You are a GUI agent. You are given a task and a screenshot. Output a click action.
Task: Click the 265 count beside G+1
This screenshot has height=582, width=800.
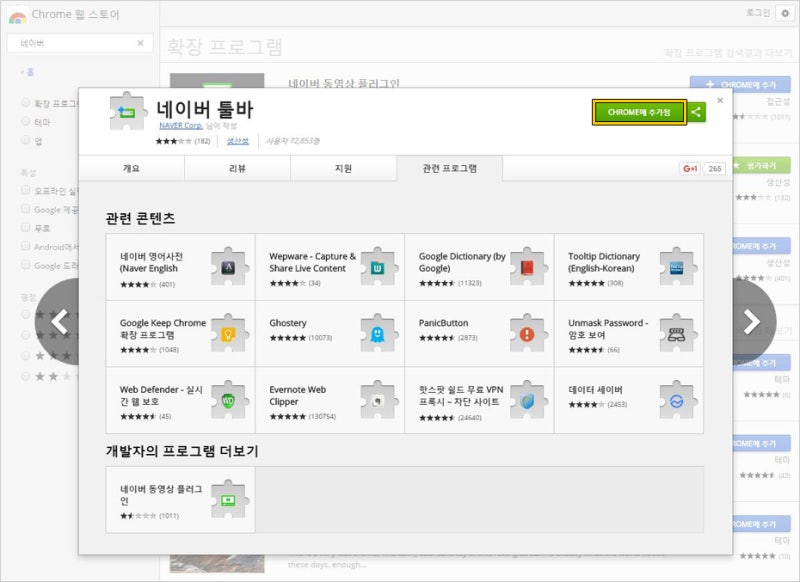pos(715,168)
